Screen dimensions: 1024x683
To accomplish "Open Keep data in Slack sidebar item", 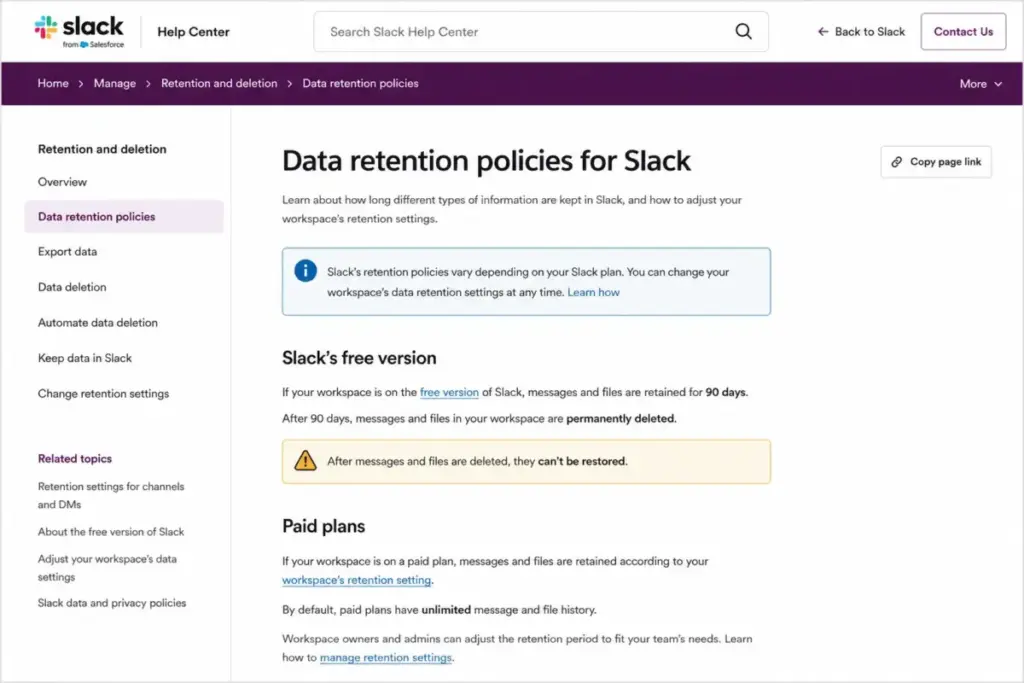I will [85, 358].
